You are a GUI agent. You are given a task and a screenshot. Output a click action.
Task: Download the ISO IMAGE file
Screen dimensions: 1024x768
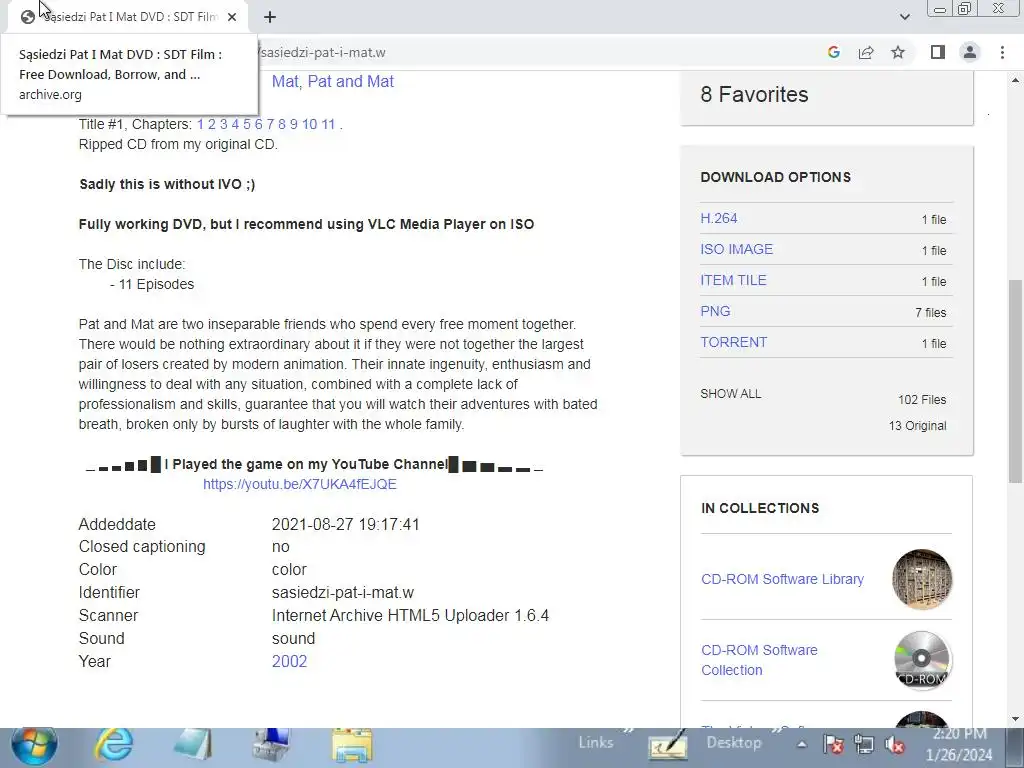737,249
